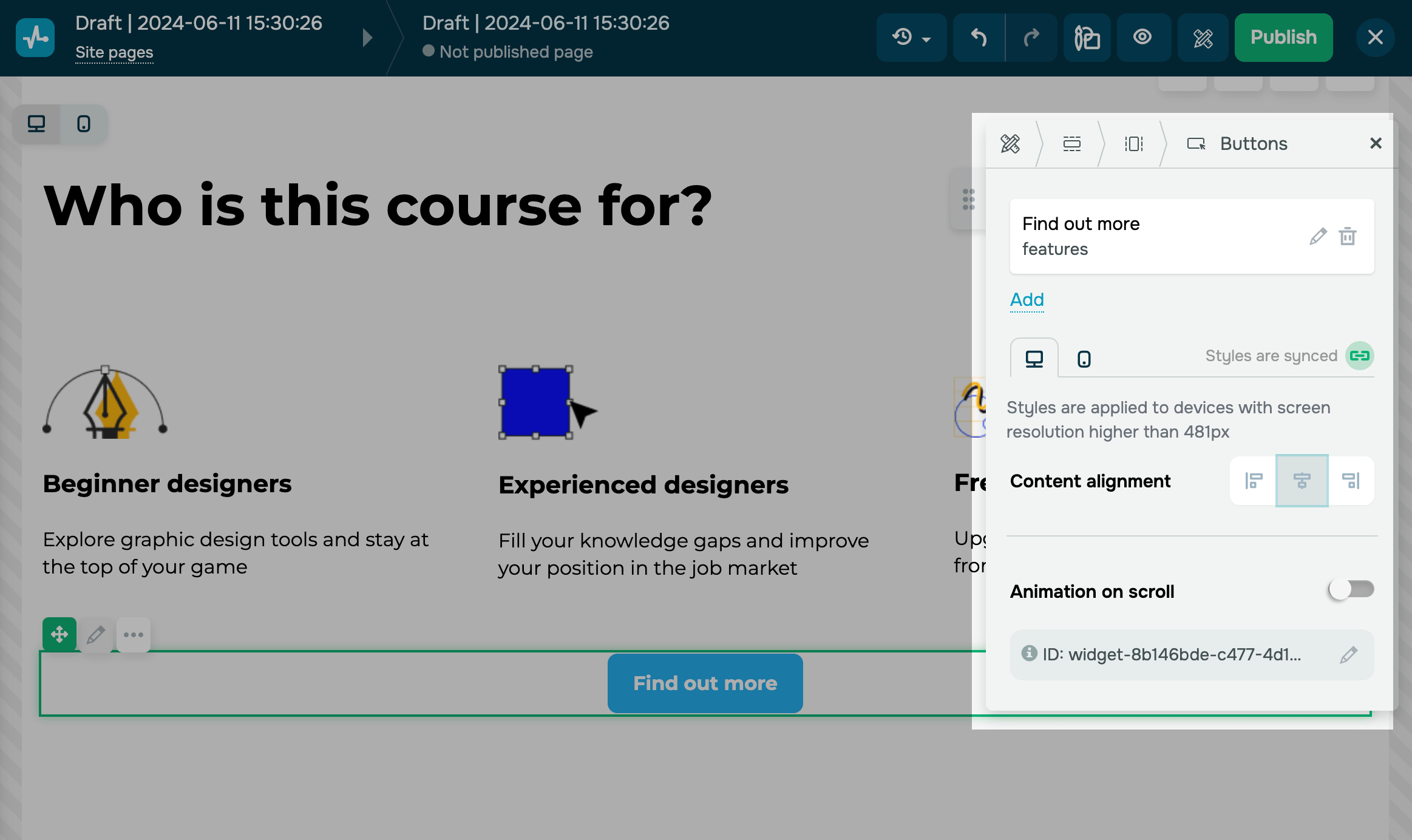Open page preview with the eye icon

click(1142, 38)
